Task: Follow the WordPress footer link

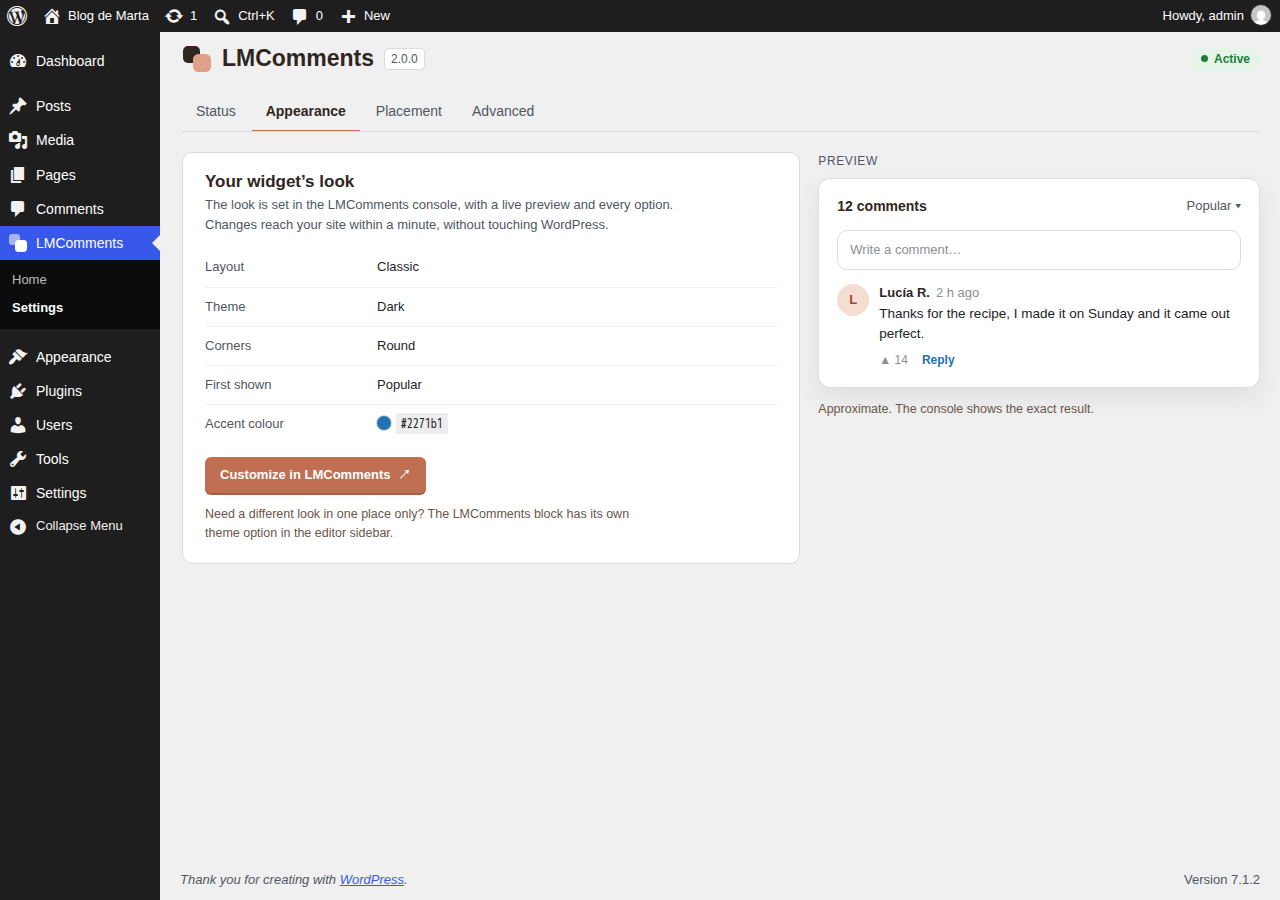Action: pos(372,880)
